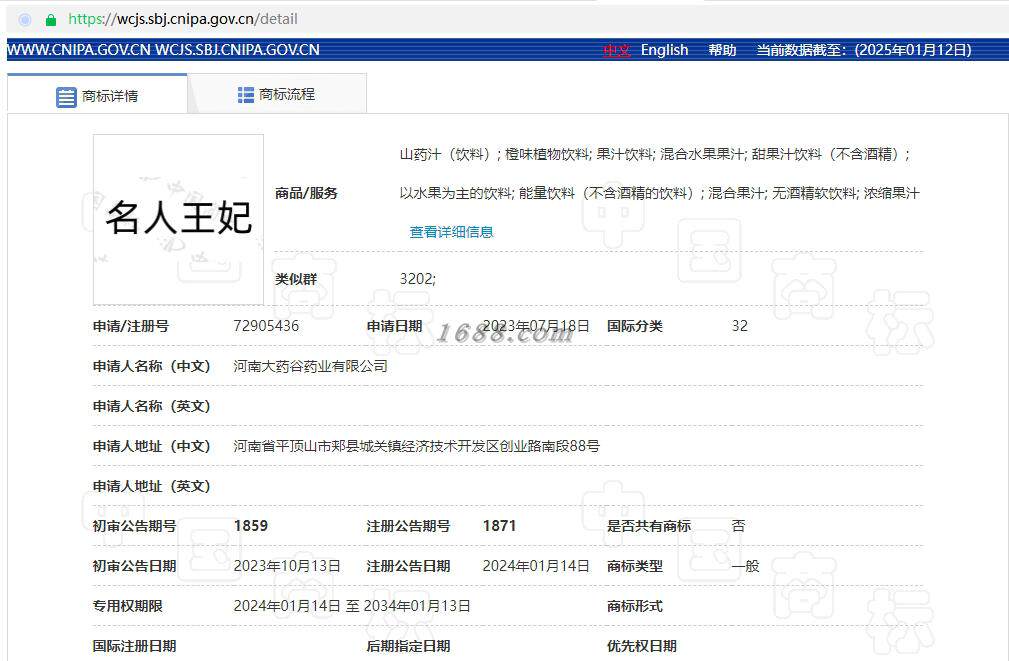The height and width of the screenshot is (661, 1009).
Task: Click the 是否共有商标 label
Action: click(x=649, y=526)
